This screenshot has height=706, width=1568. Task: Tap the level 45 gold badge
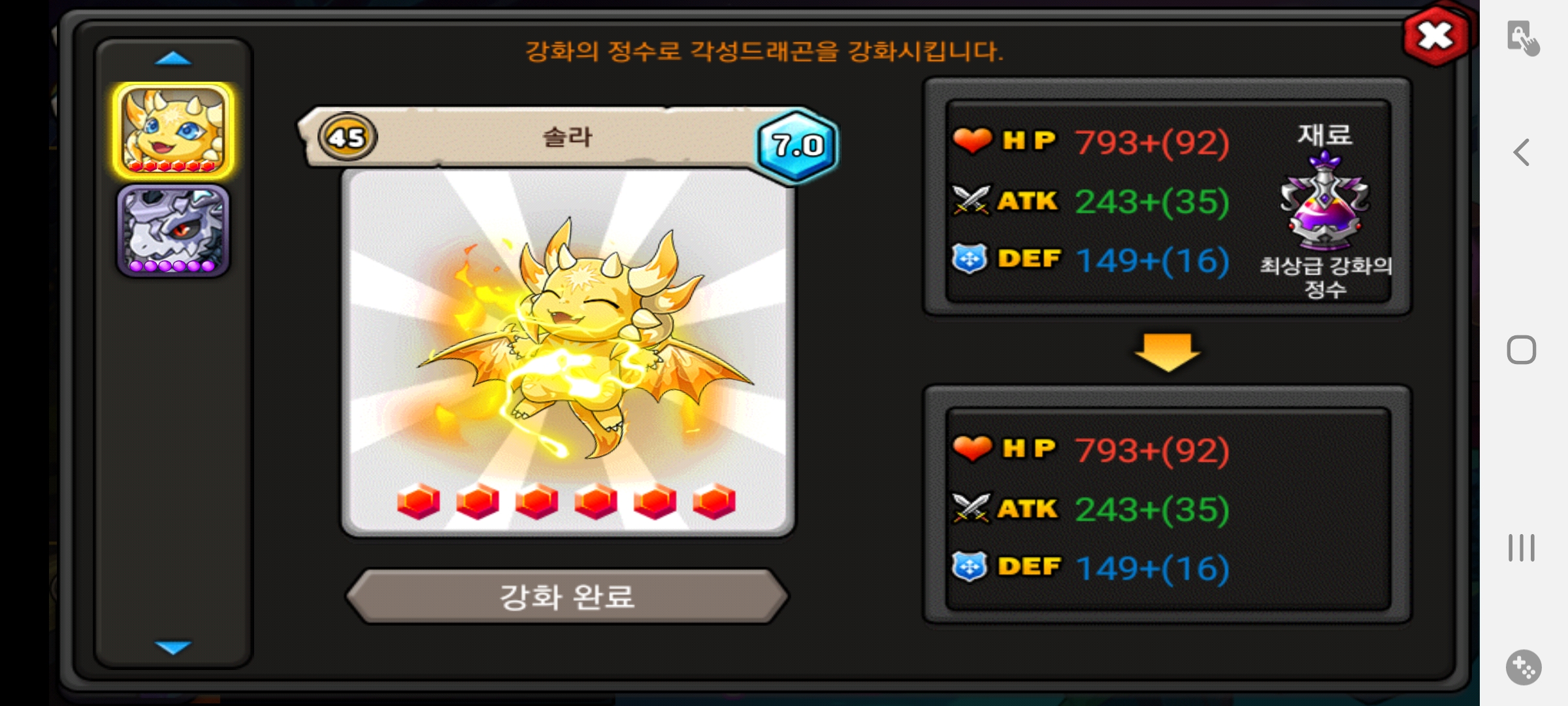pos(347,137)
